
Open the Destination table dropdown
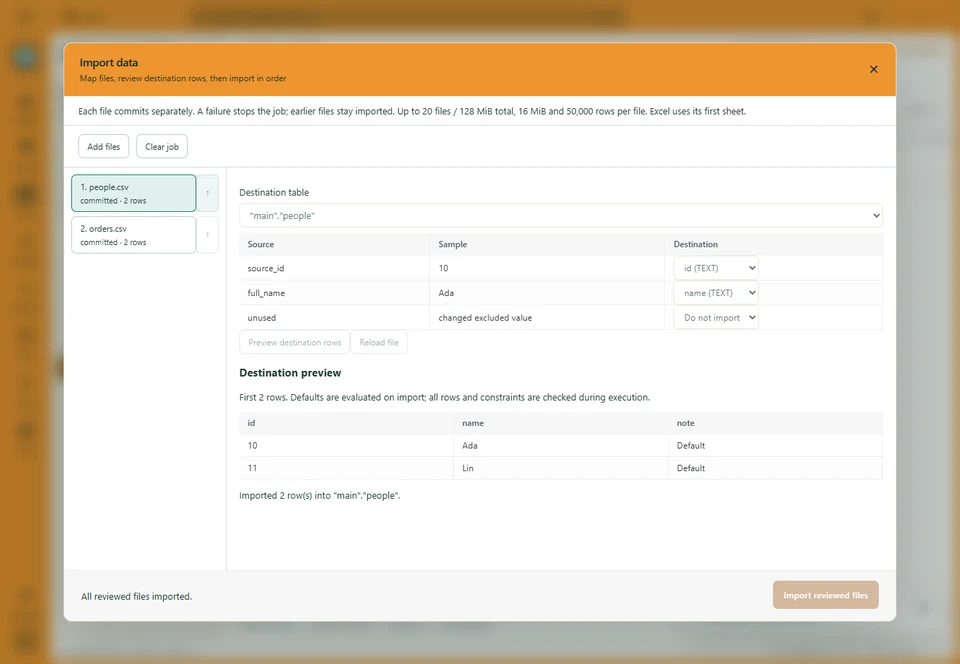561,215
